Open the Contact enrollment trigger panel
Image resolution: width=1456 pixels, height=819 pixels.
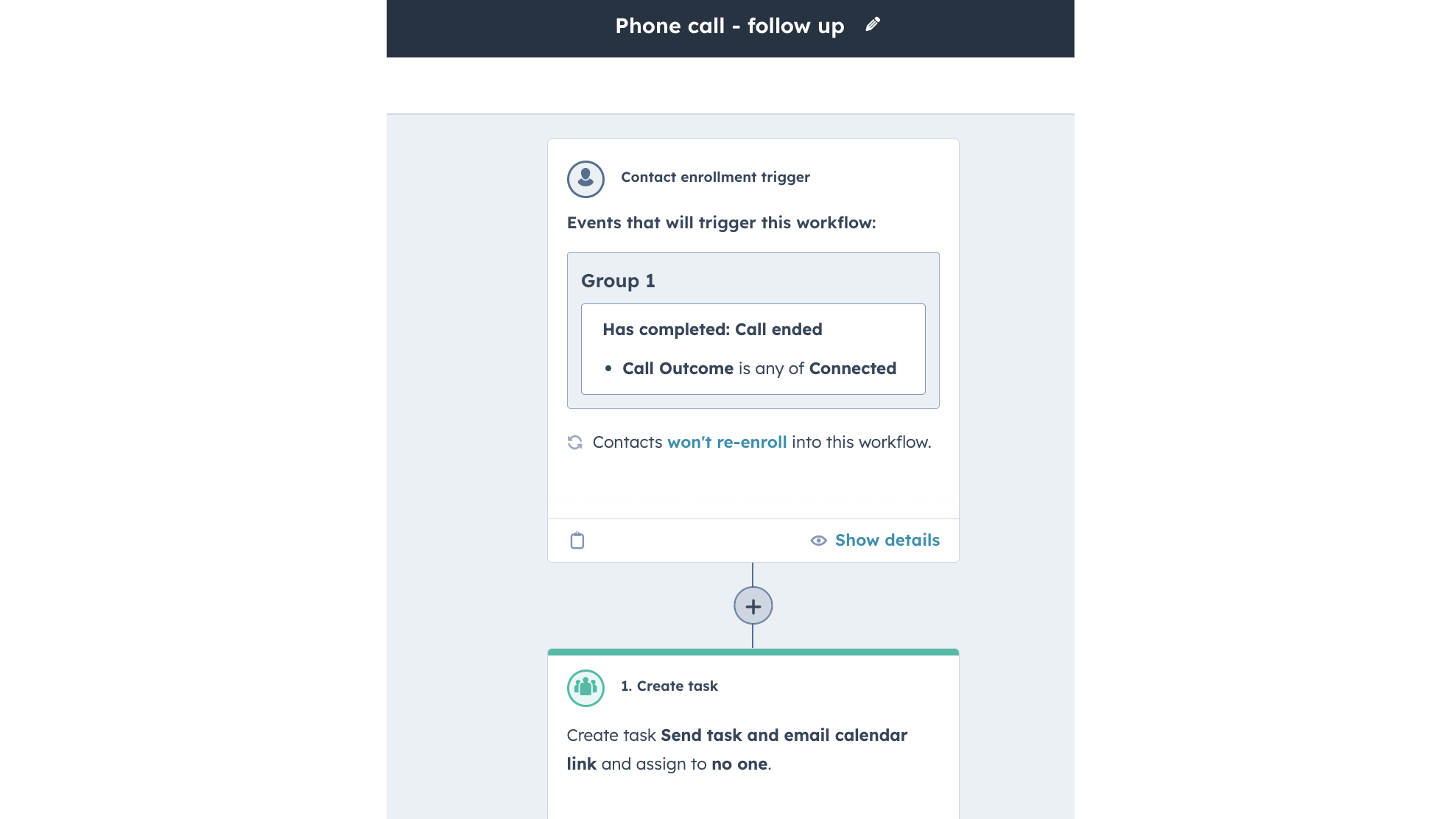[x=714, y=177]
